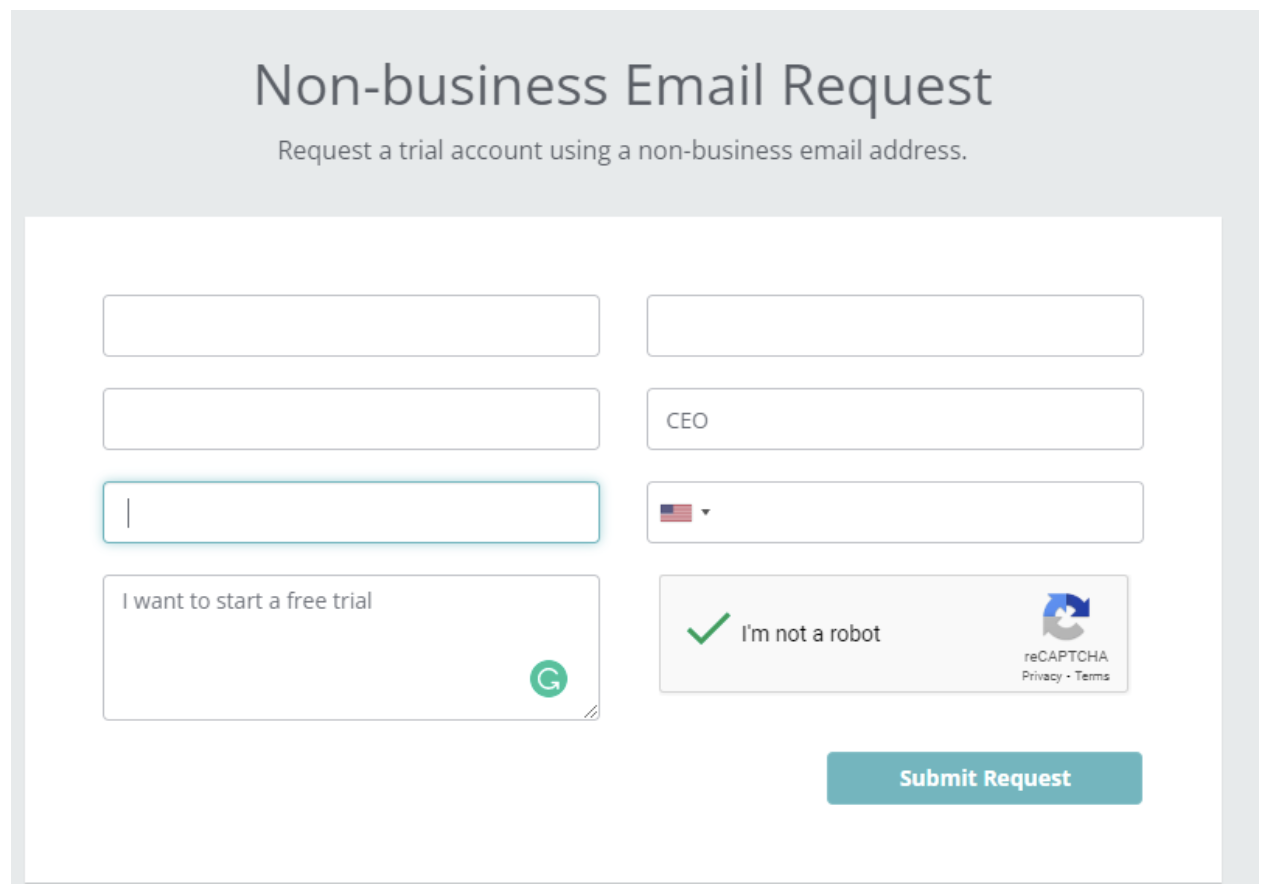The image size is (1270, 892).
Task: Click the empty top-right input field
Action: [x=894, y=326]
